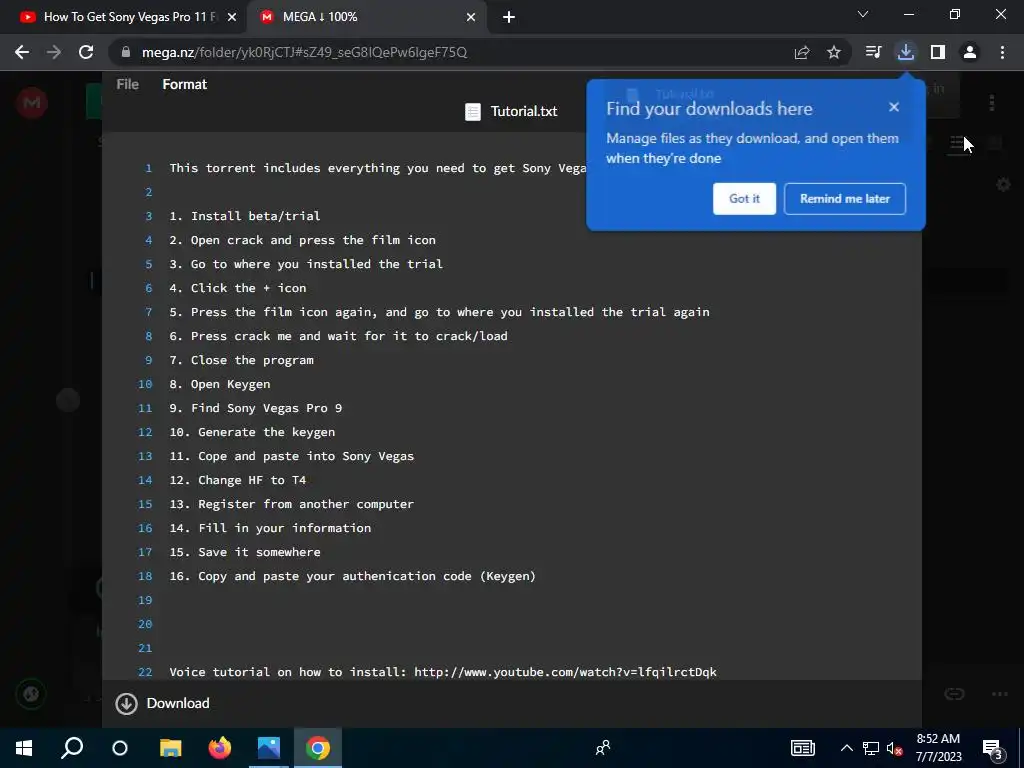The height and width of the screenshot is (768, 1024).
Task: Open the notification center icon
Action: [993, 748]
